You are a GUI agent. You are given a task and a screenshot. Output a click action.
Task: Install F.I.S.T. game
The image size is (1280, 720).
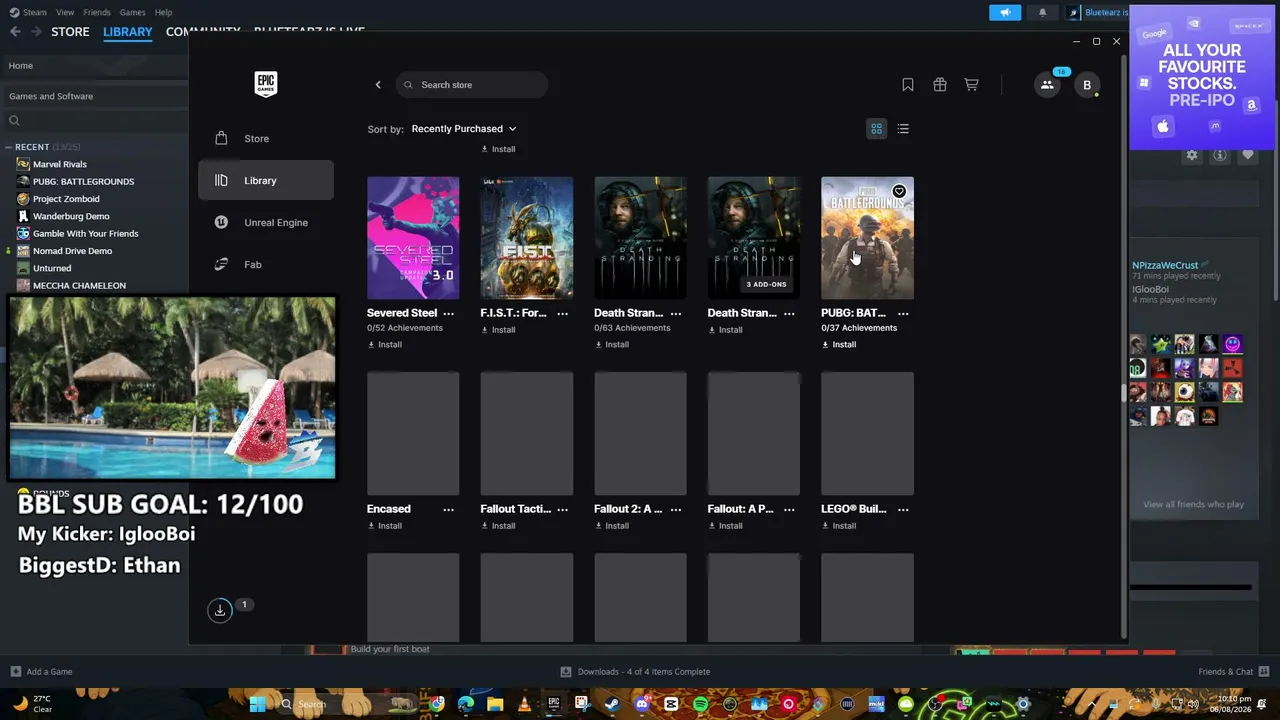[x=498, y=330]
